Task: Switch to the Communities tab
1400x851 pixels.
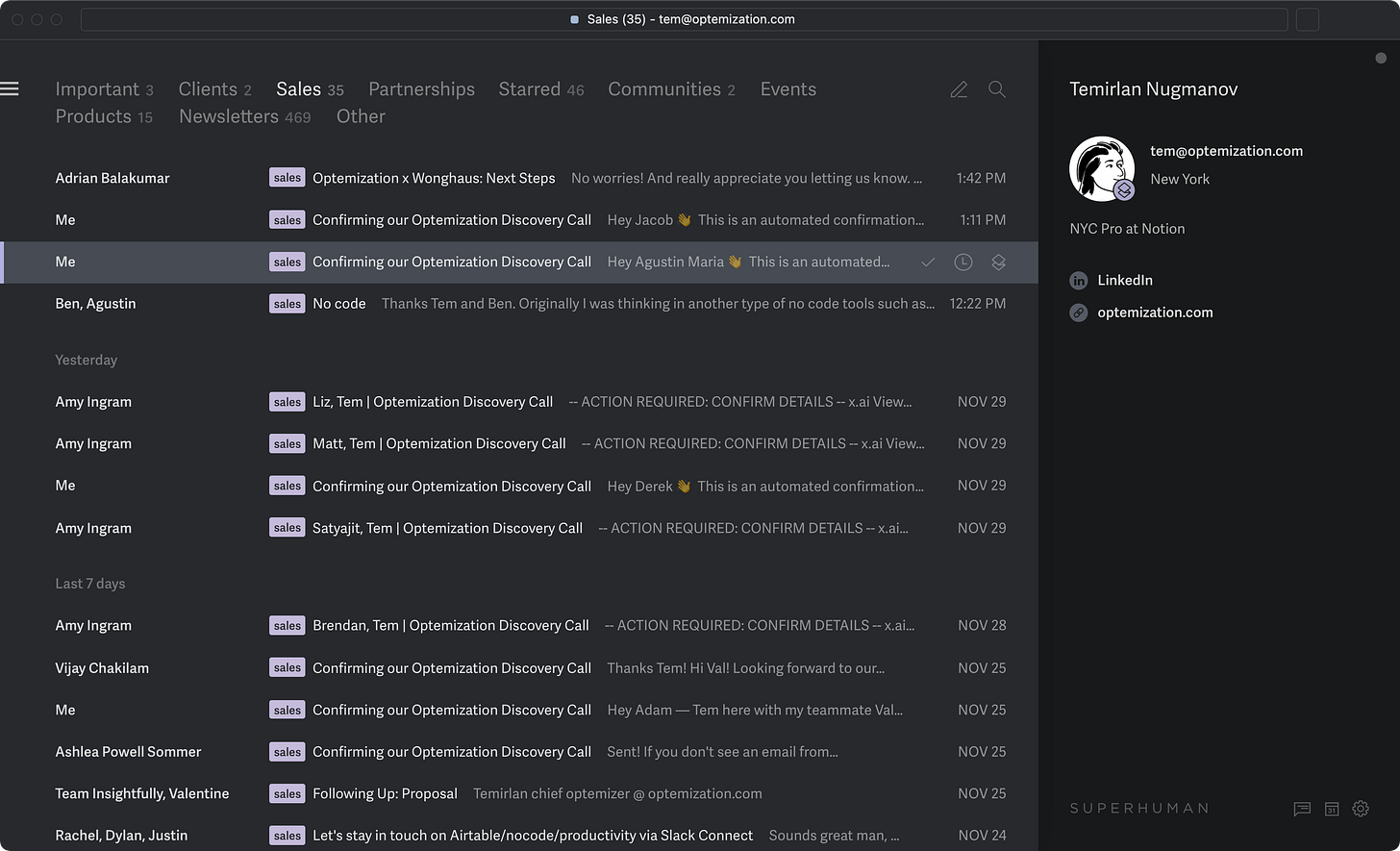Action: click(671, 89)
